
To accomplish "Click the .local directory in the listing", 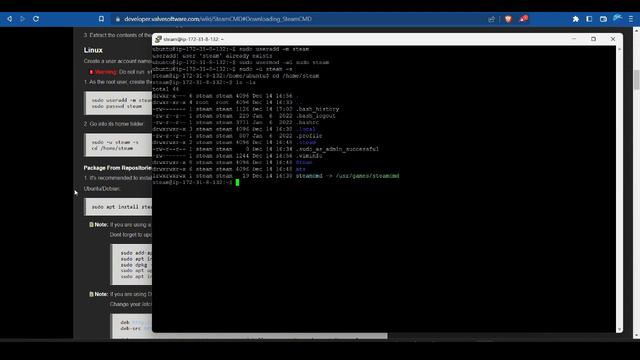I will pos(305,129).
